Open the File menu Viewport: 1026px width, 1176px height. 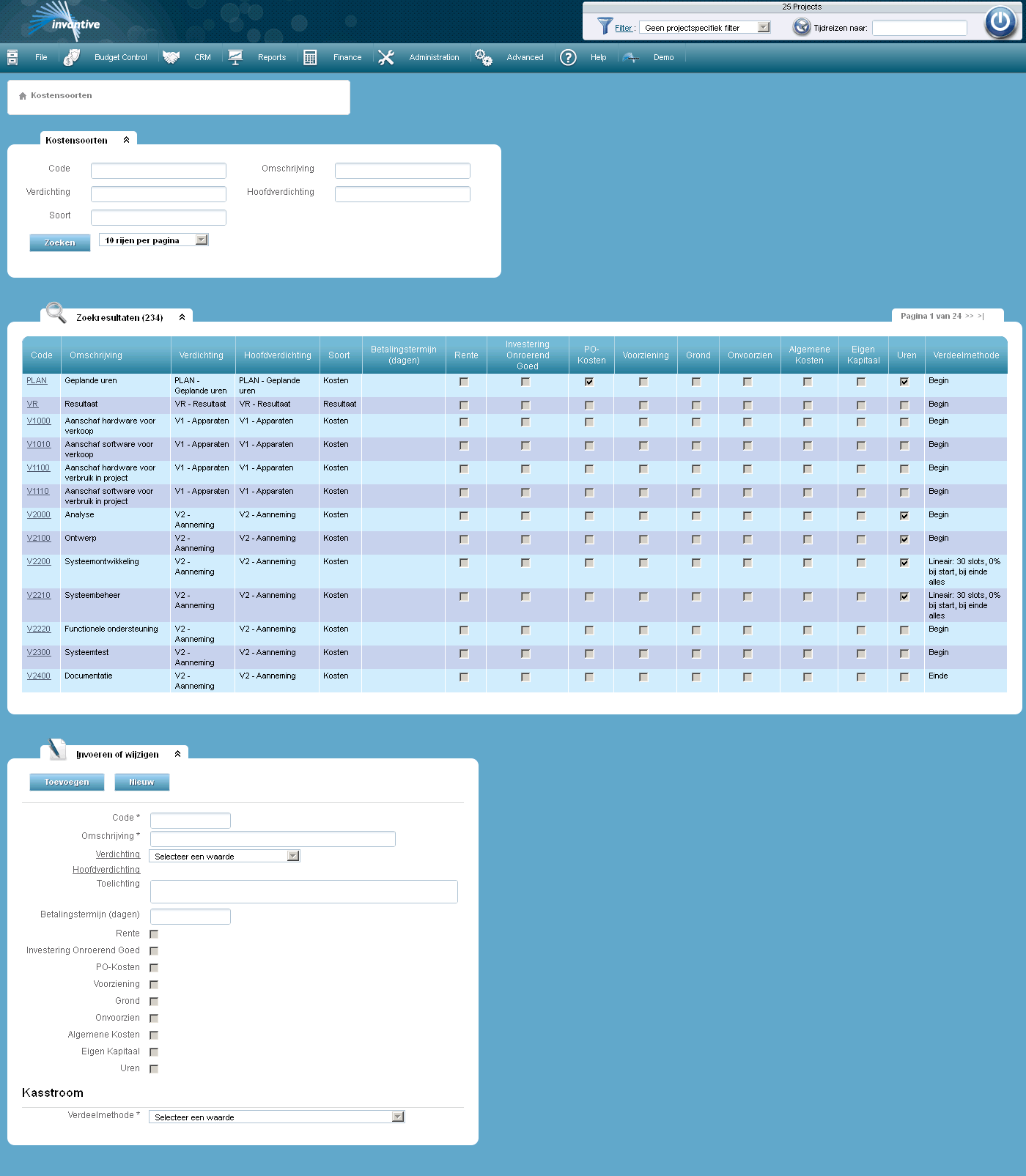click(x=41, y=57)
